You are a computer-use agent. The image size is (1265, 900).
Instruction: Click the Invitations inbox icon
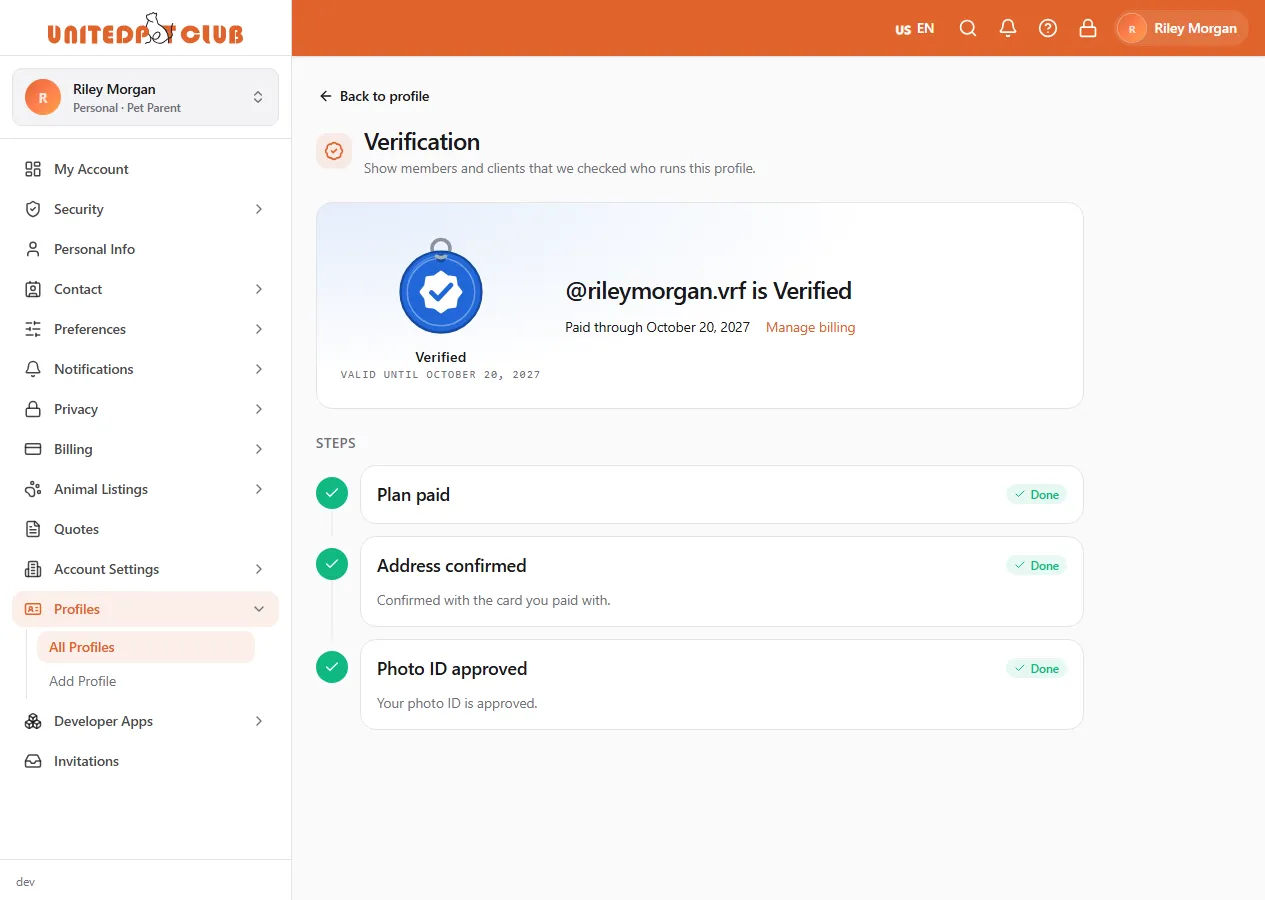tap(33, 761)
